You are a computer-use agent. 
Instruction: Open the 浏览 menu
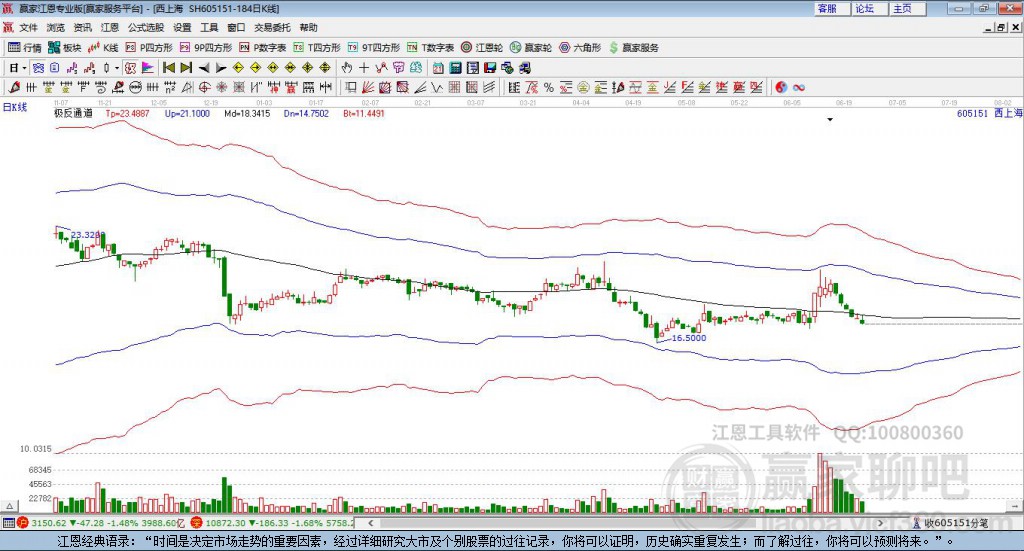click(x=56, y=27)
